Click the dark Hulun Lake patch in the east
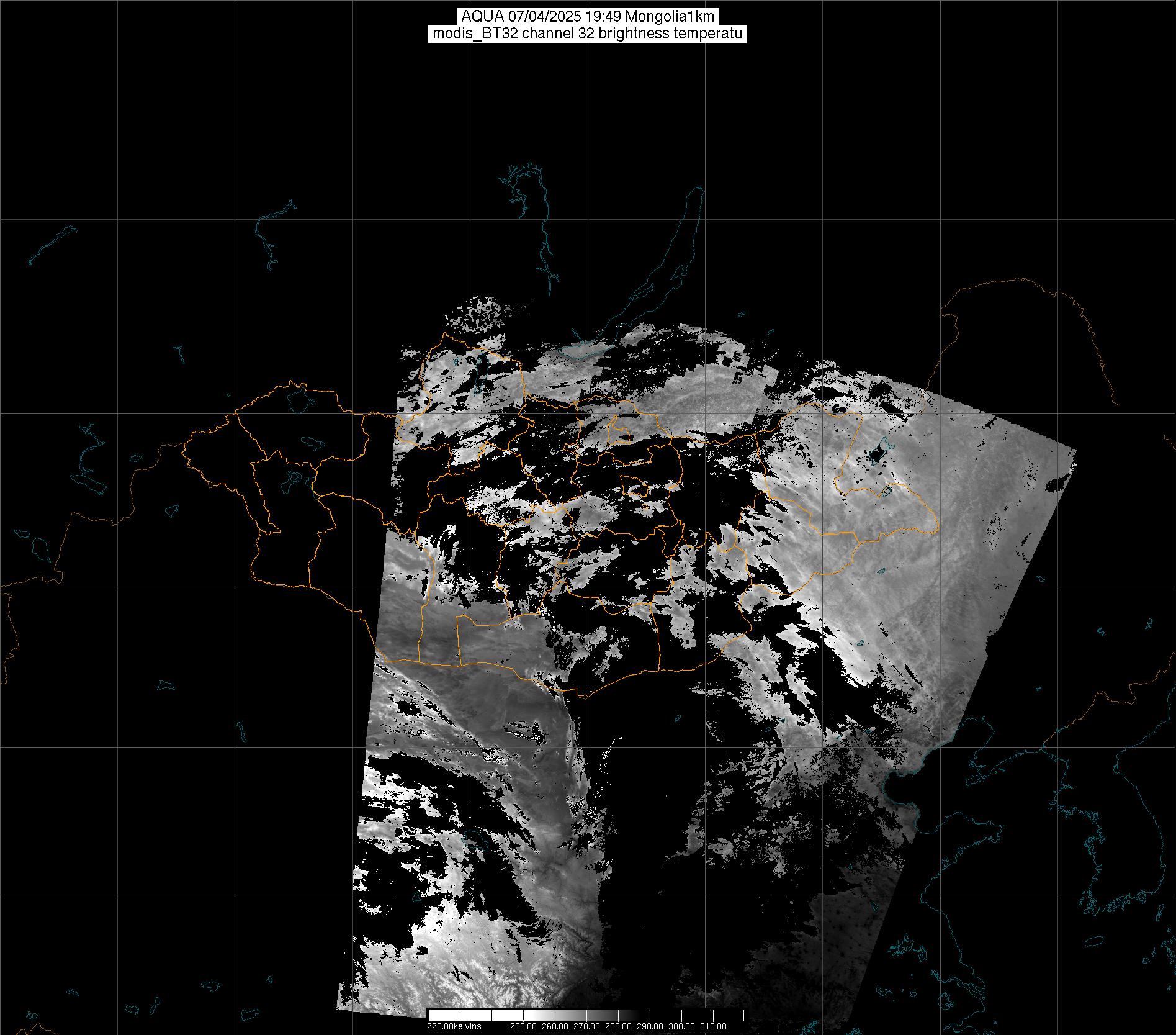This screenshot has width=1176, height=1035. pos(878,453)
